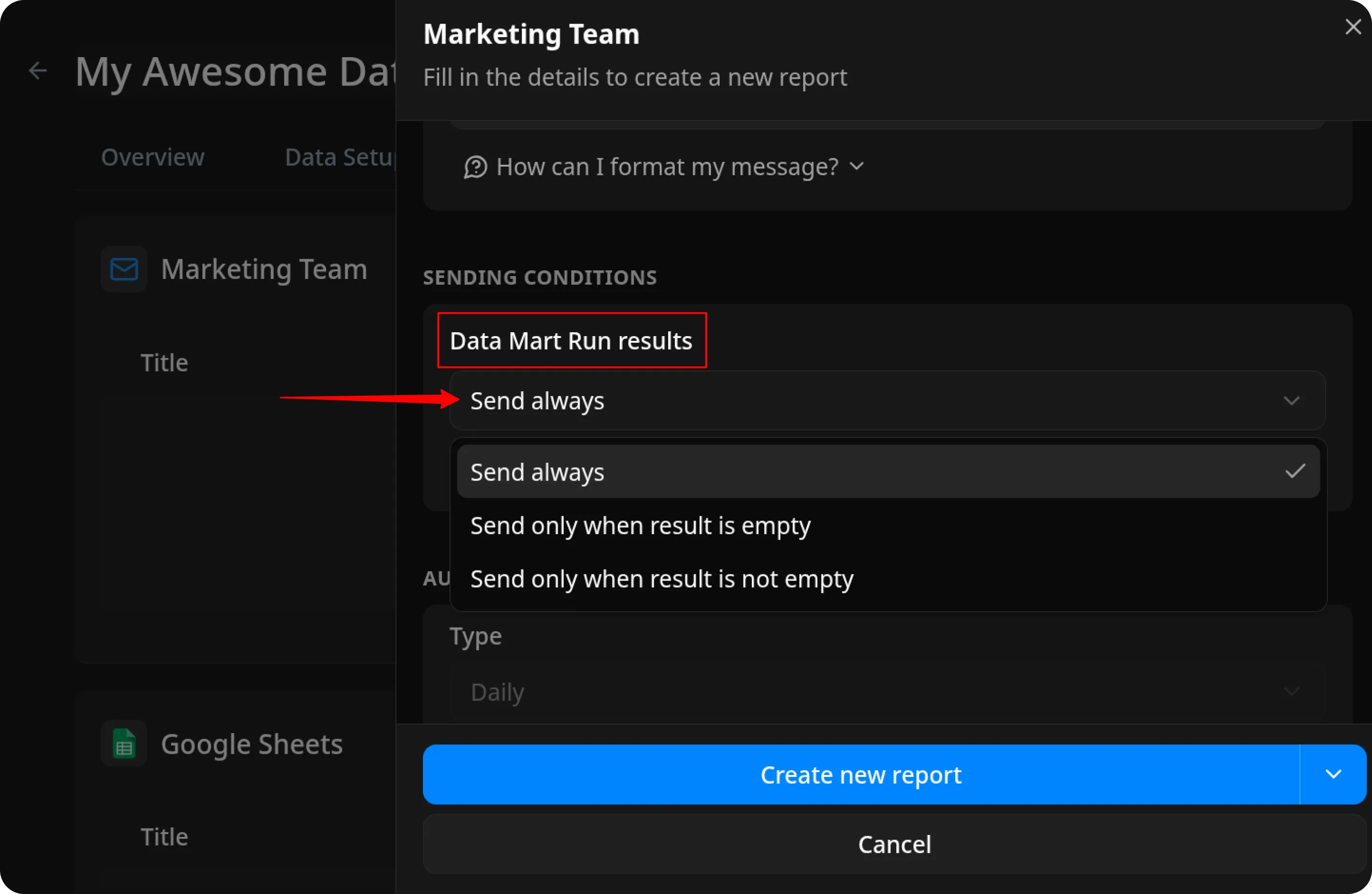Image resolution: width=1372 pixels, height=894 pixels.
Task: Click the Cancel button
Action: click(x=894, y=845)
